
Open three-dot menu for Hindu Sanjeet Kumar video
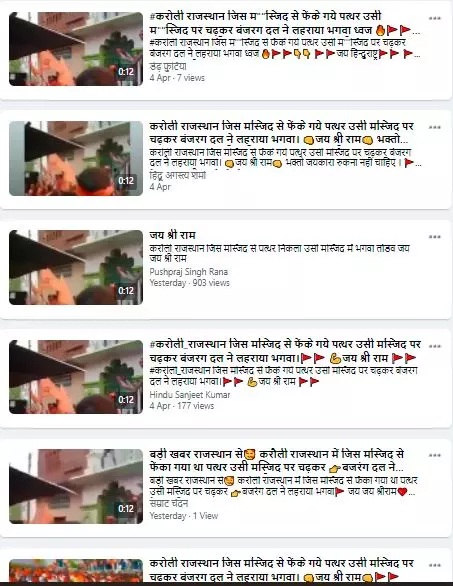(434, 346)
